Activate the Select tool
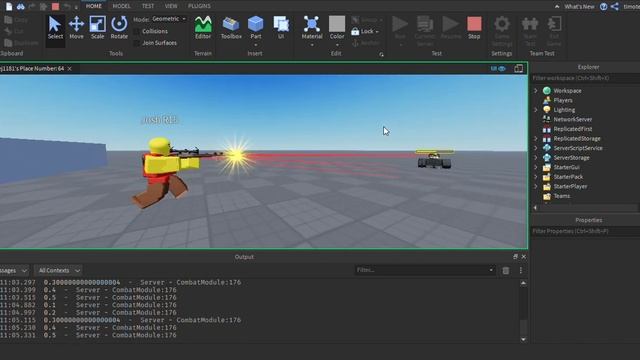640x360 pixels. (x=55, y=27)
